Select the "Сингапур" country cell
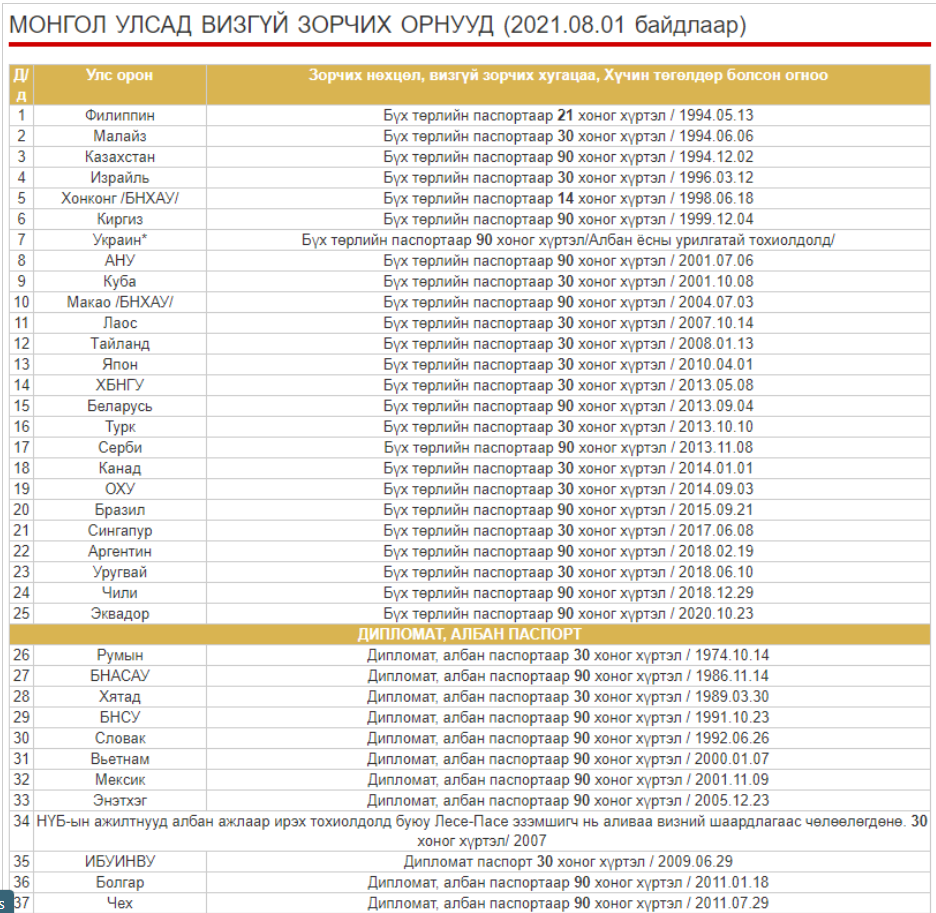This screenshot has height=913, width=936. pyautogui.click(x=119, y=531)
